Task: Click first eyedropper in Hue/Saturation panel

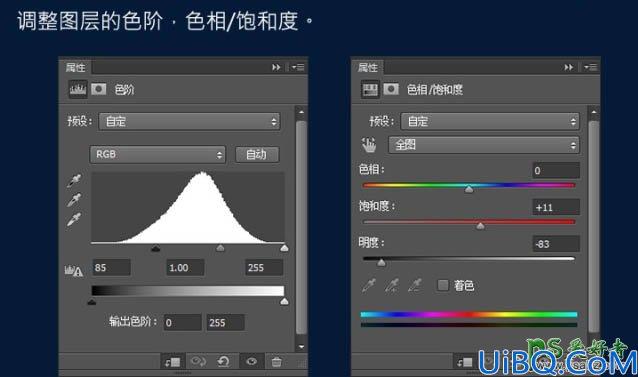Action: click(369, 285)
